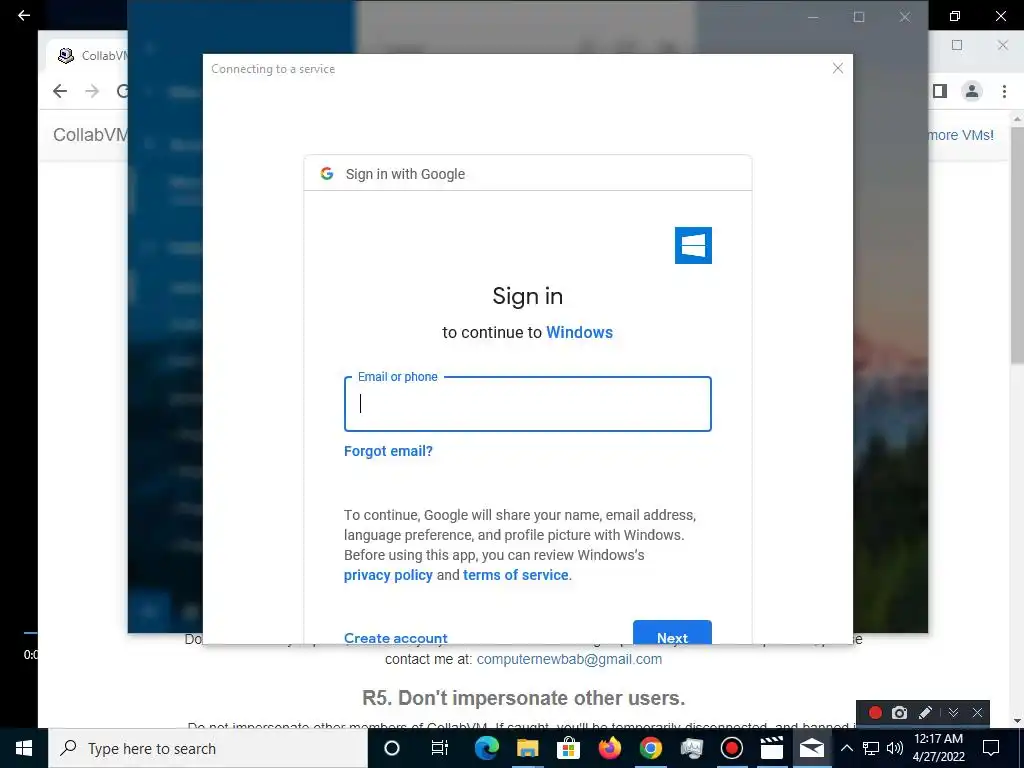Switch to Google Chrome on taskbar

(x=650, y=748)
